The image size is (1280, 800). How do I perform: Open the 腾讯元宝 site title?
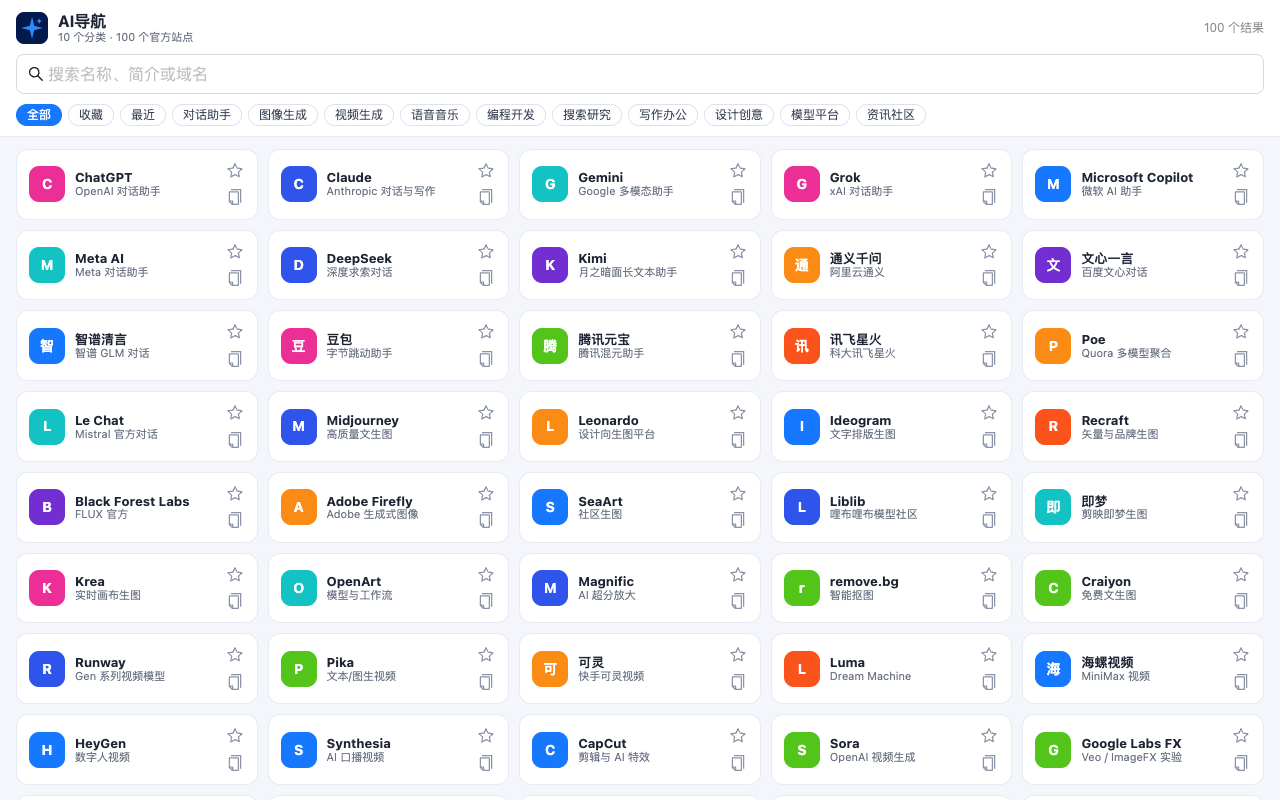pos(604,340)
